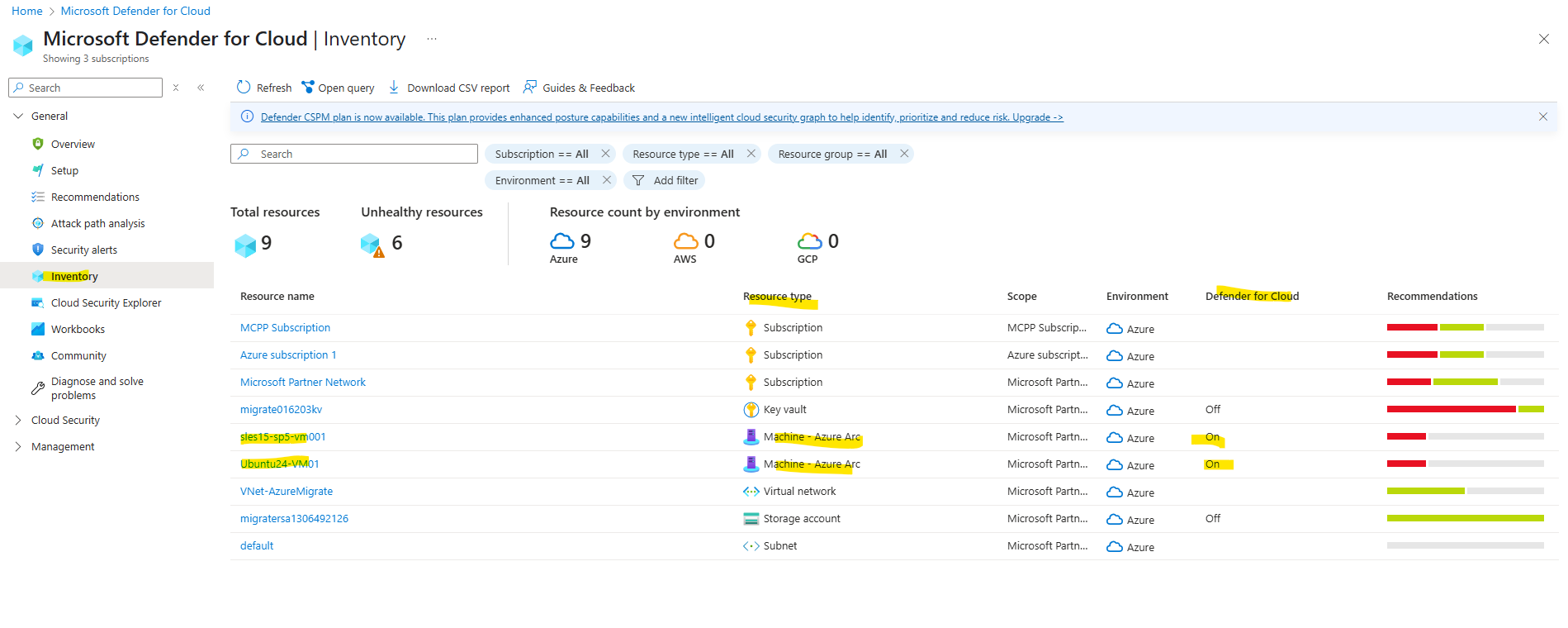Focus the sidebar Search field
This screenshot has width=1568, height=628.
coord(86,88)
